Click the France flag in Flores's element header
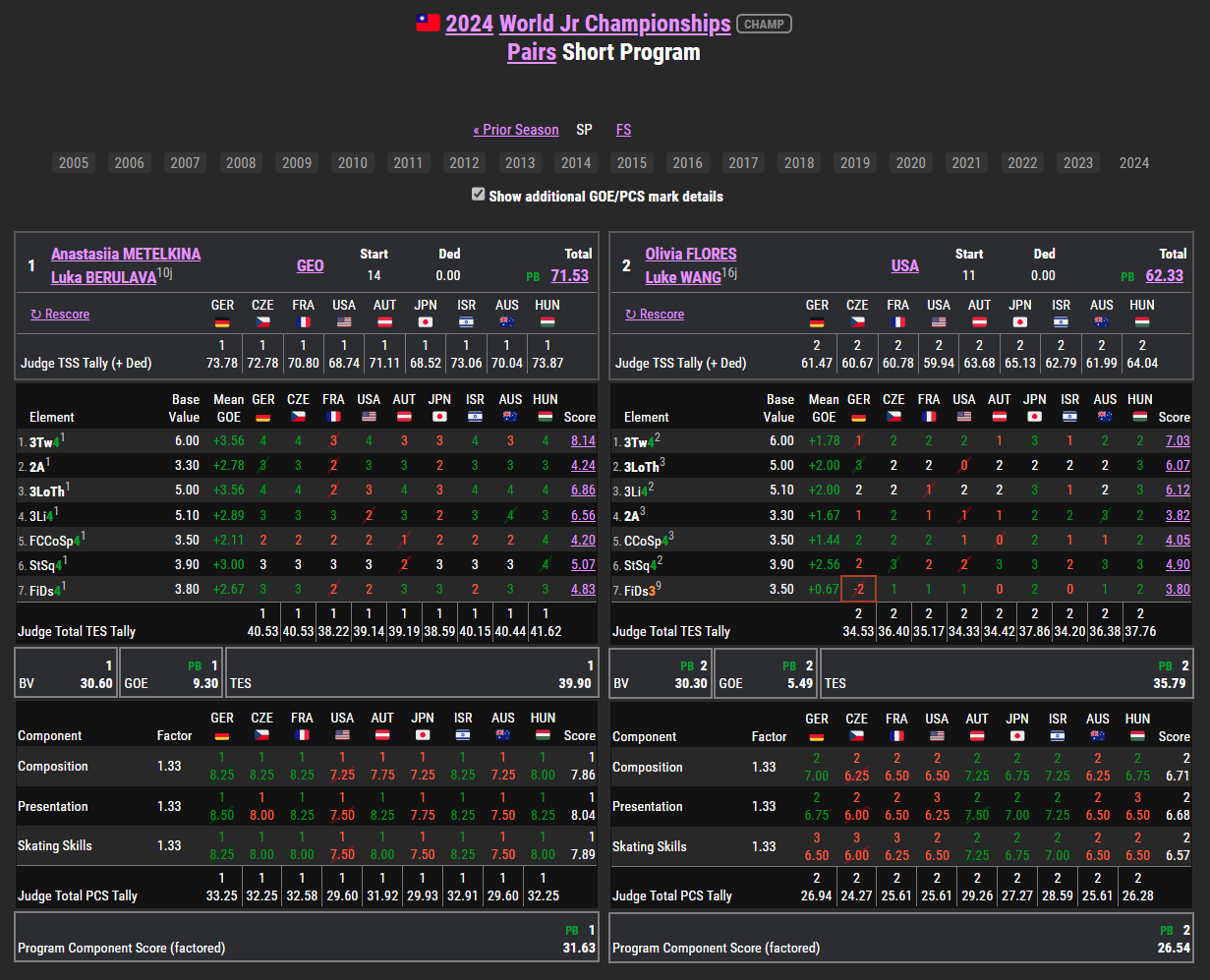This screenshot has height=980, width=1210. 929,417
